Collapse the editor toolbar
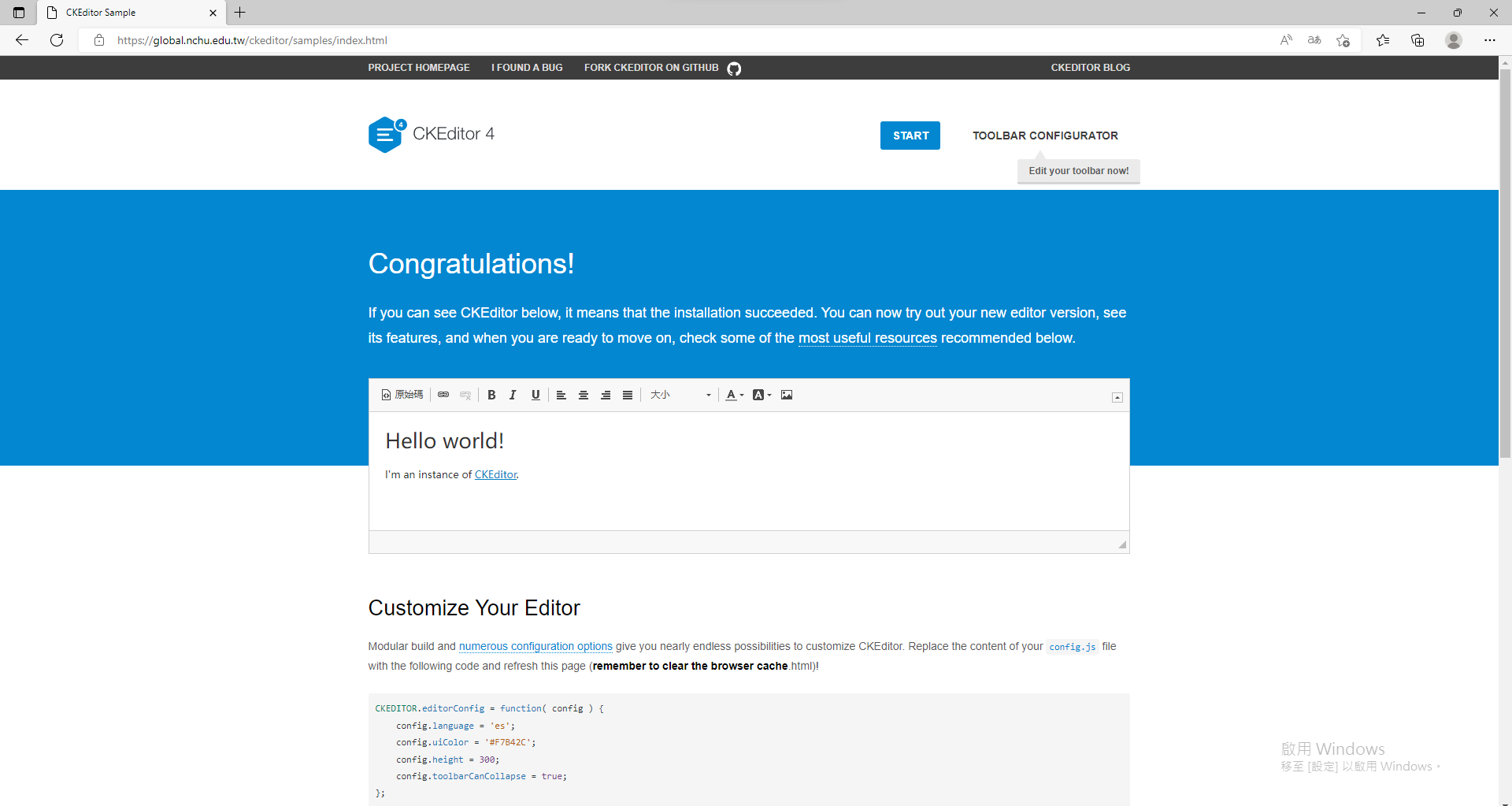This screenshot has width=1512, height=806. (1117, 398)
